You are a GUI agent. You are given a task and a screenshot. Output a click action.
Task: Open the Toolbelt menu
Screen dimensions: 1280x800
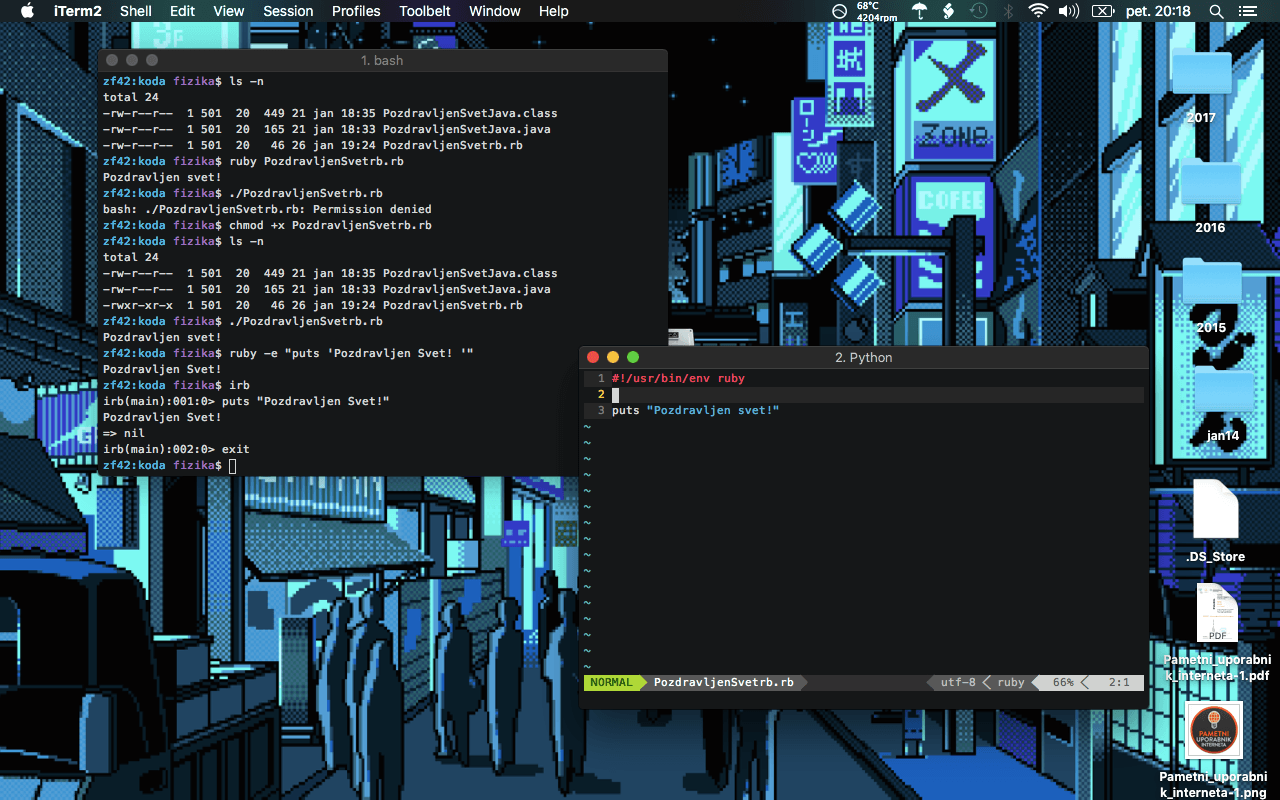[425, 11]
